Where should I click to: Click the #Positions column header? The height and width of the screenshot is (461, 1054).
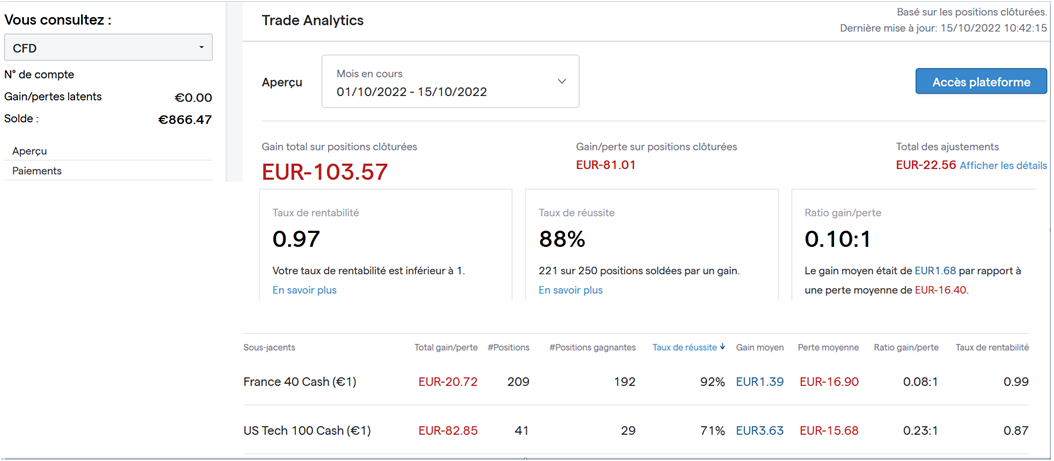[x=508, y=348]
